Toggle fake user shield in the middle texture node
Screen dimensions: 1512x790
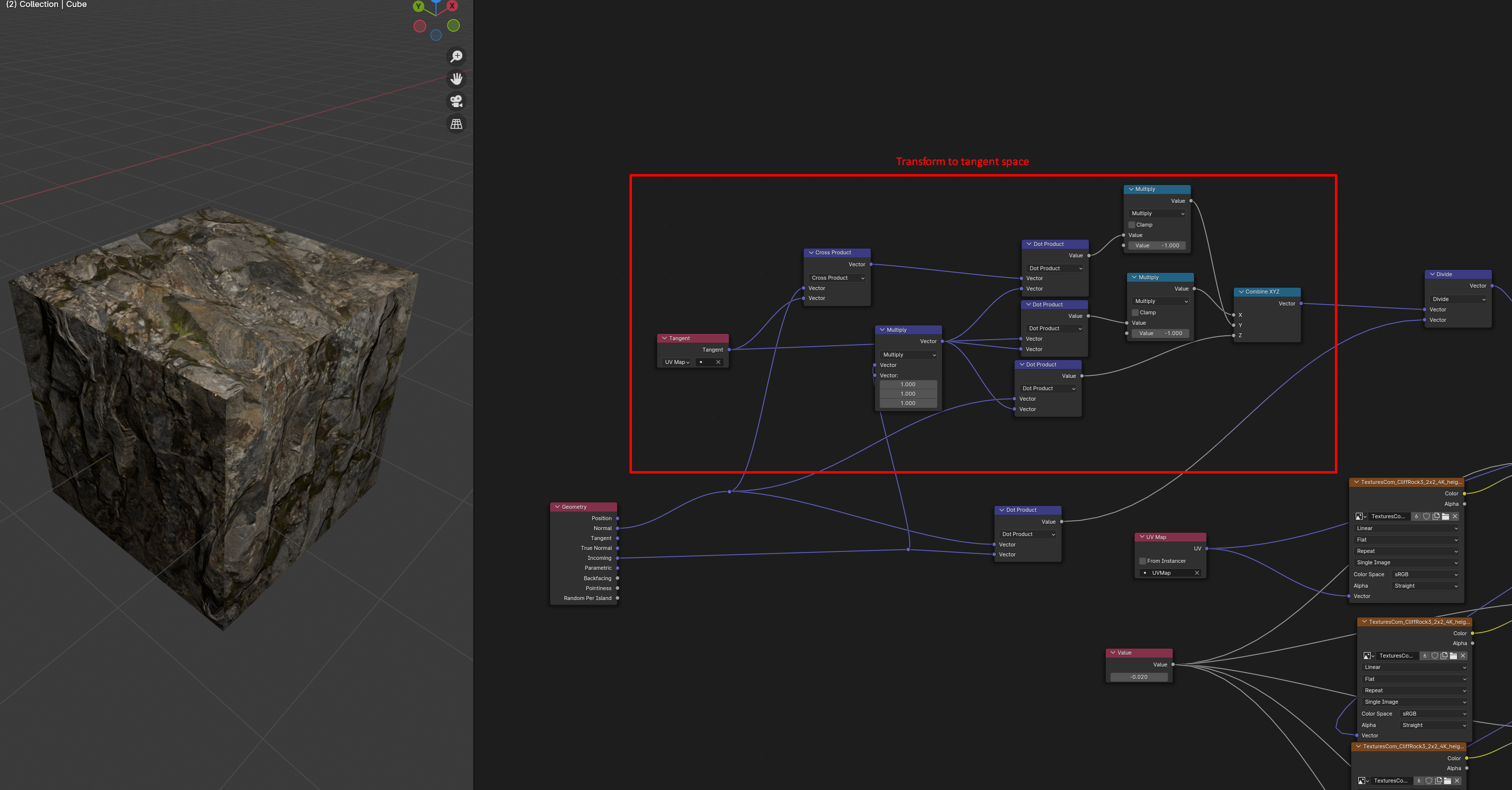pos(1435,656)
